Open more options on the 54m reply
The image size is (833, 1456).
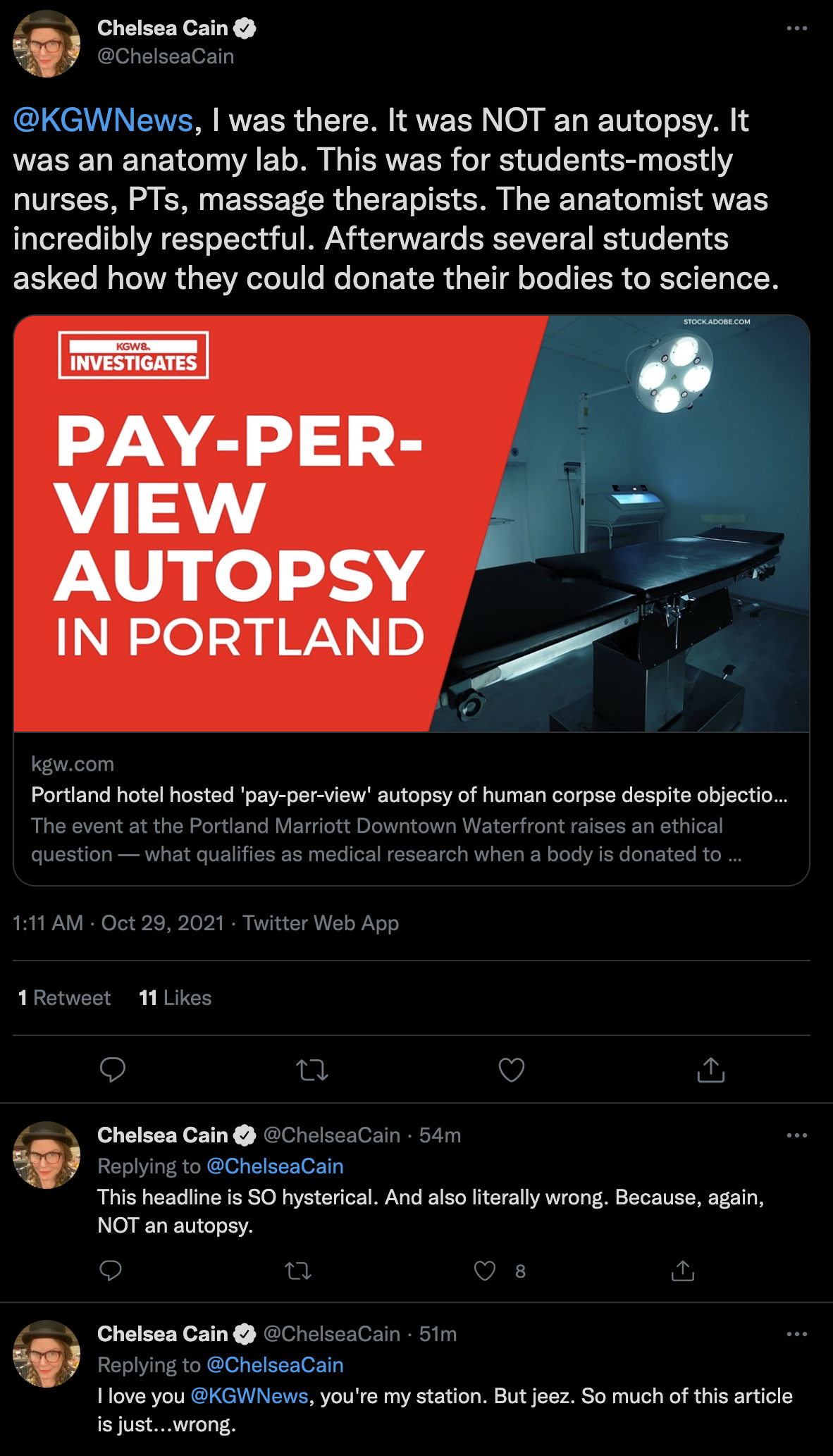point(797,1135)
